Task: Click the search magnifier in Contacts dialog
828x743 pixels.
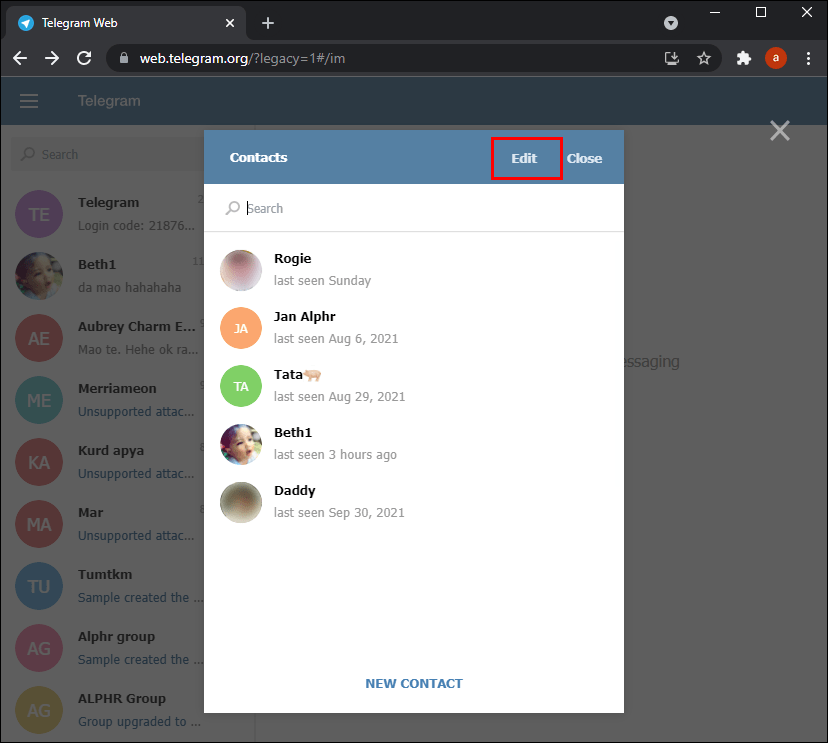Action: coord(232,208)
